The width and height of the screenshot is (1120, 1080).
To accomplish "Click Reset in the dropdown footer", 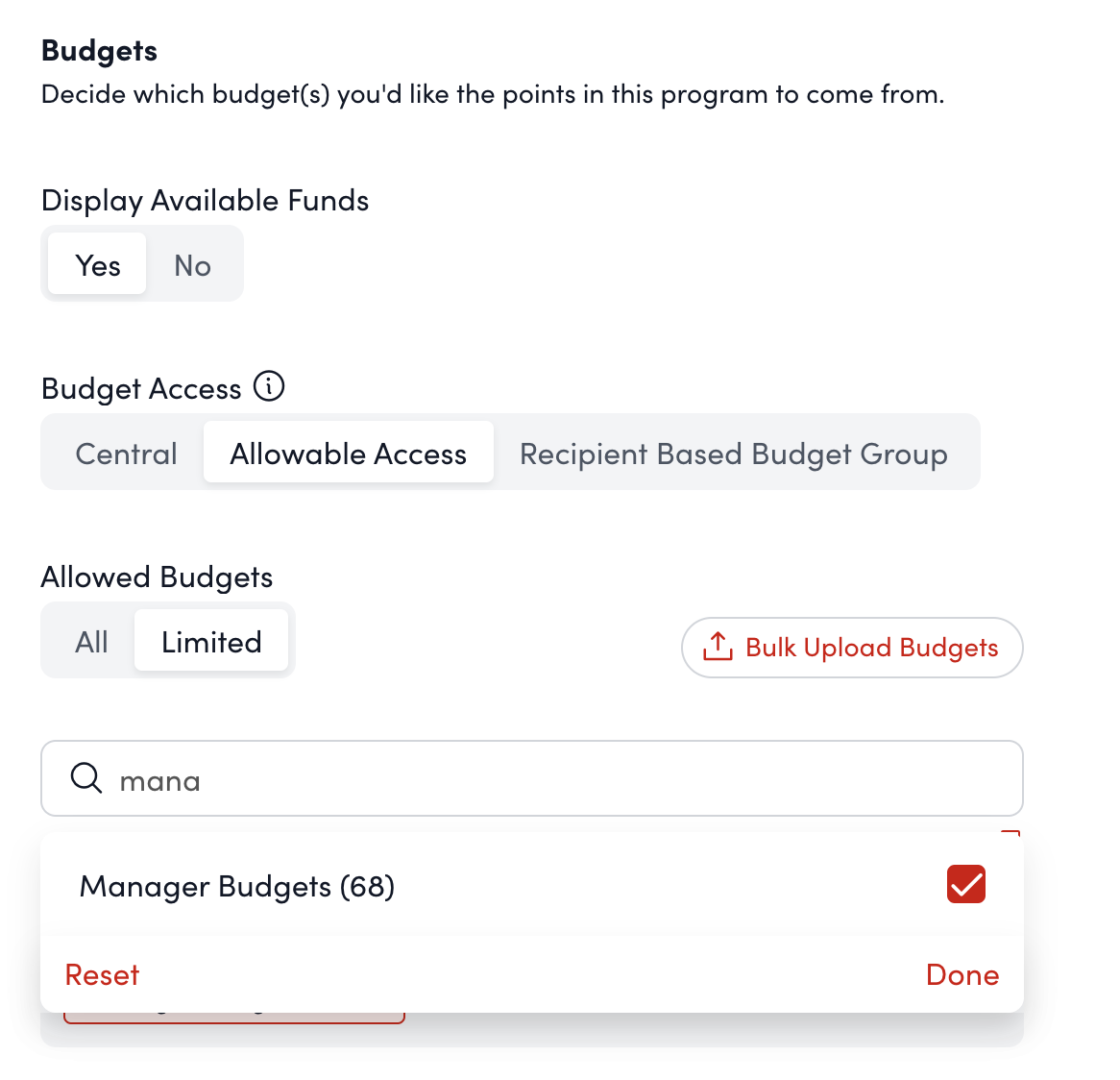I will (102, 974).
